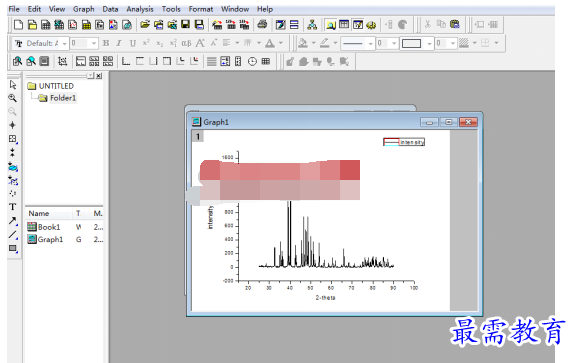Toggle Bold formatting
Image resolution: width=574 pixels, height=363 pixels.
coord(106,43)
